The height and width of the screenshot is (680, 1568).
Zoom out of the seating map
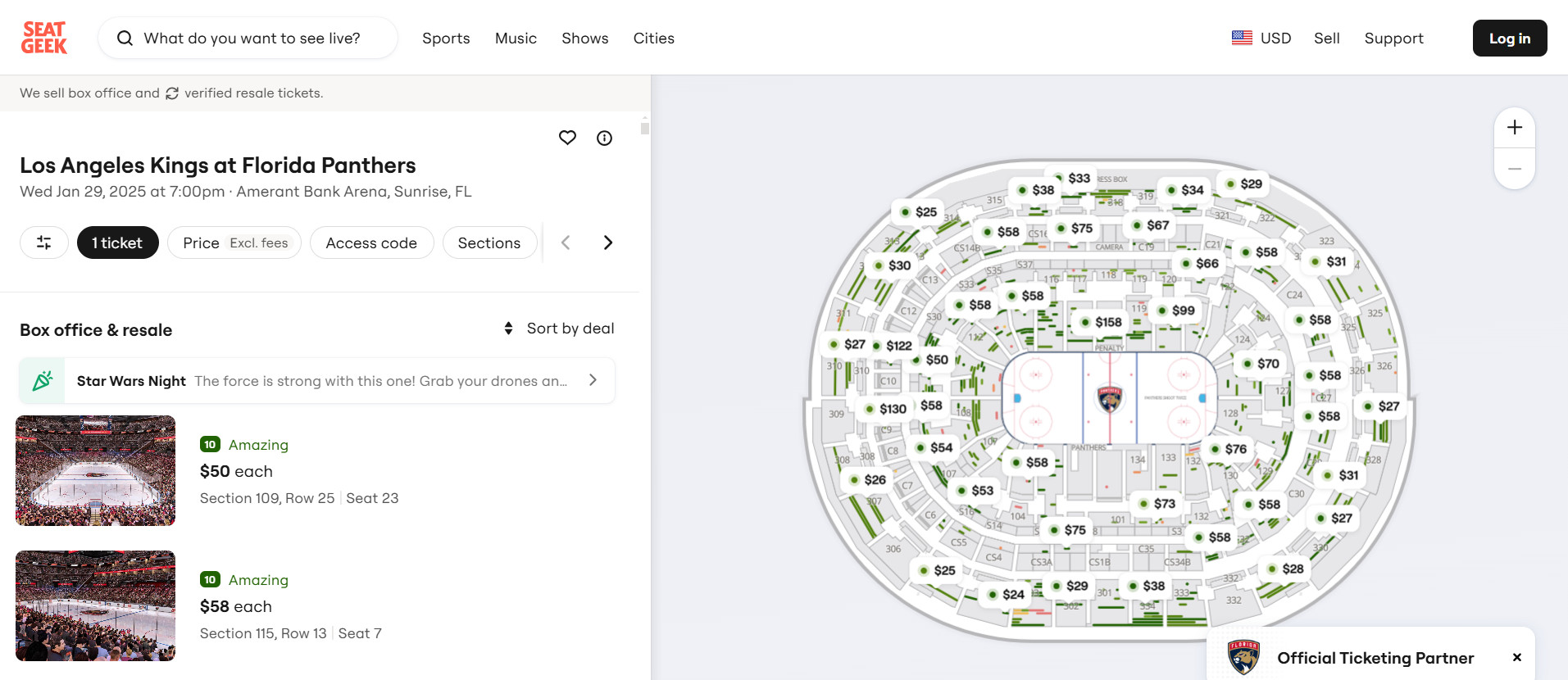(1514, 169)
